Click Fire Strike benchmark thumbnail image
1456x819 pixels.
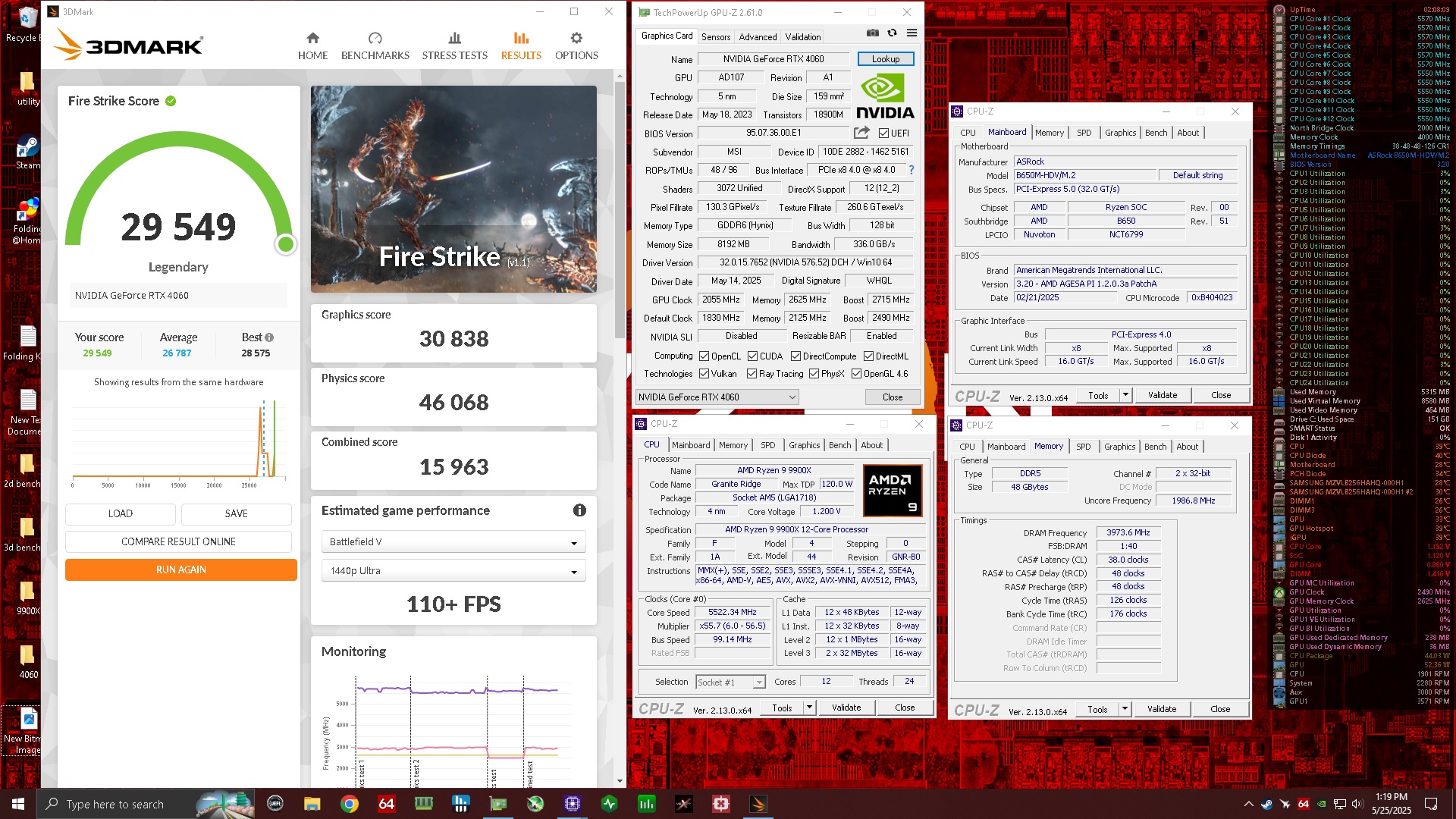tap(453, 189)
